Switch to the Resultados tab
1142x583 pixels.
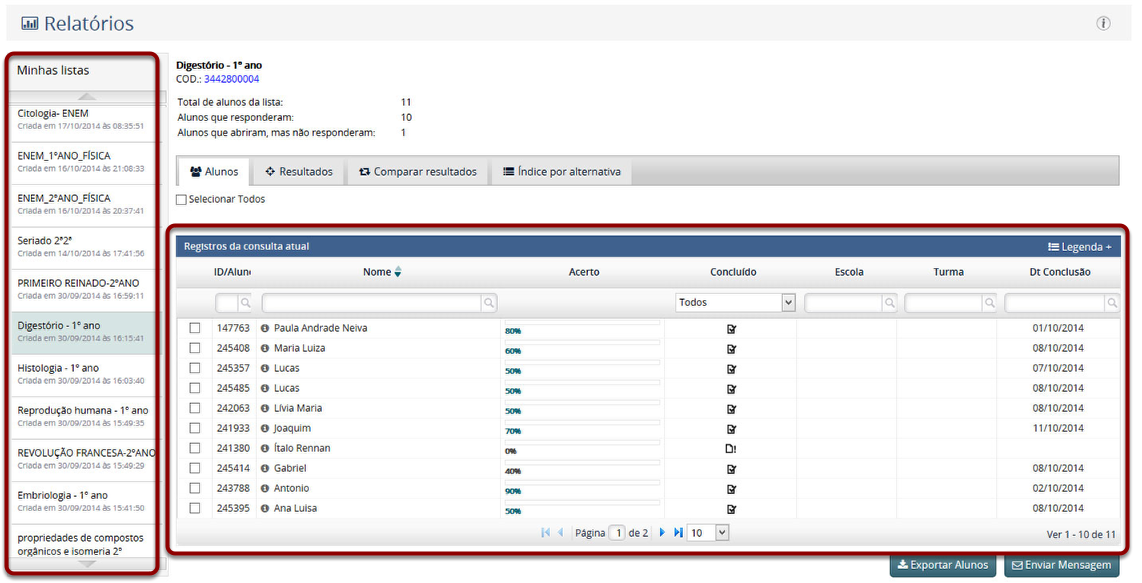(x=298, y=172)
